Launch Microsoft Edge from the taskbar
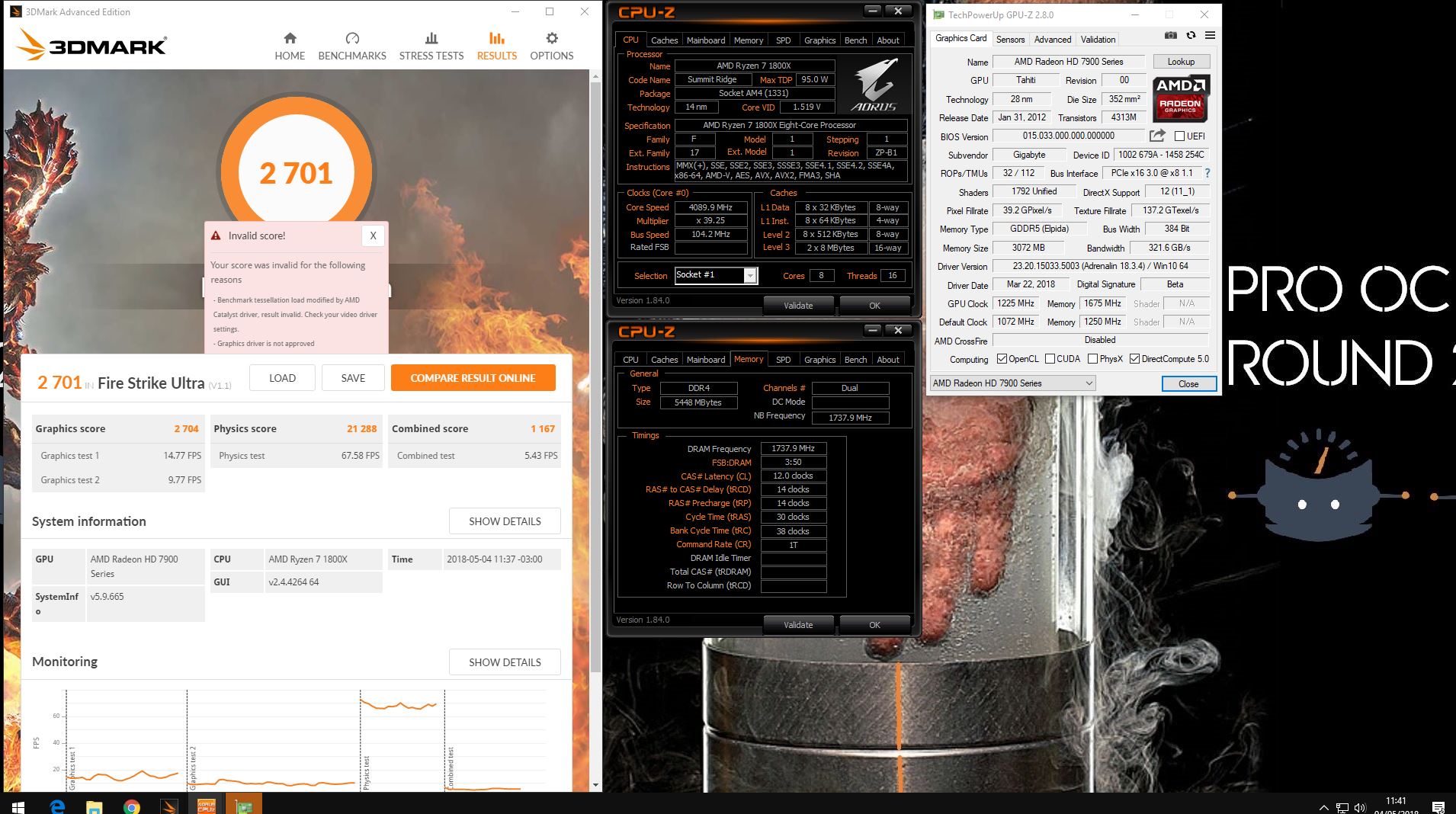1456x814 pixels. click(57, 806)
